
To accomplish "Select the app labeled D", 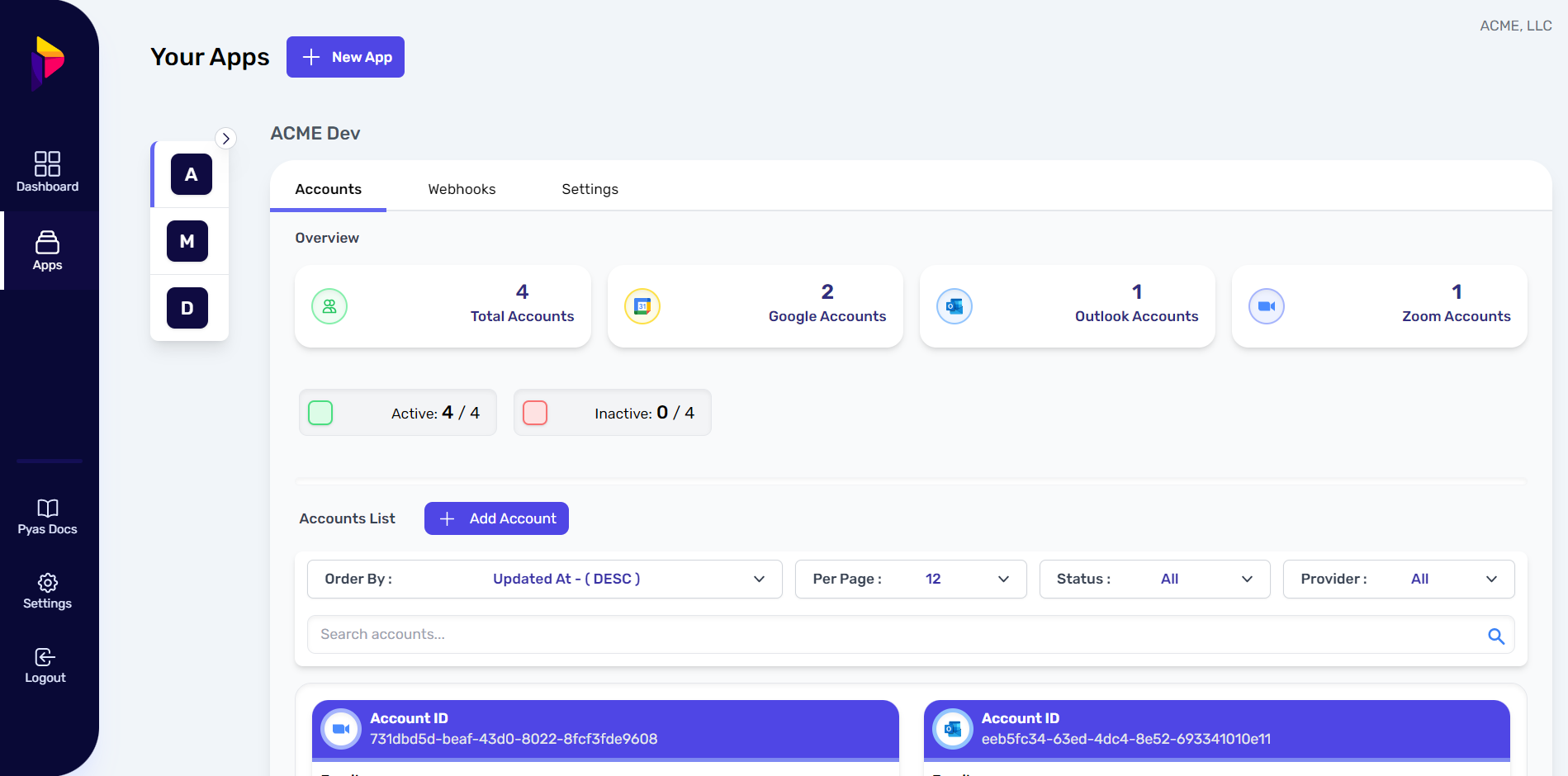I will (187, 308).
